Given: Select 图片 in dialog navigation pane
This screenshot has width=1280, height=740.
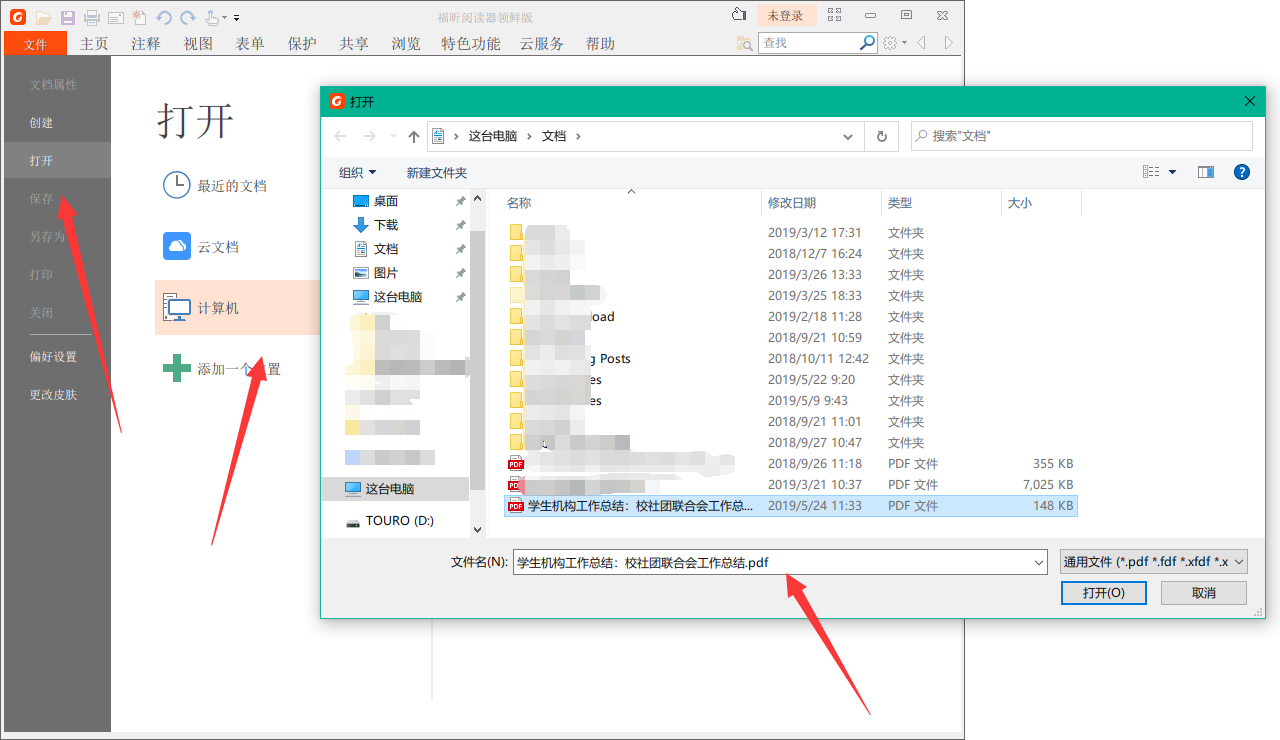Looking at the screenshot, I should (386, 273).
